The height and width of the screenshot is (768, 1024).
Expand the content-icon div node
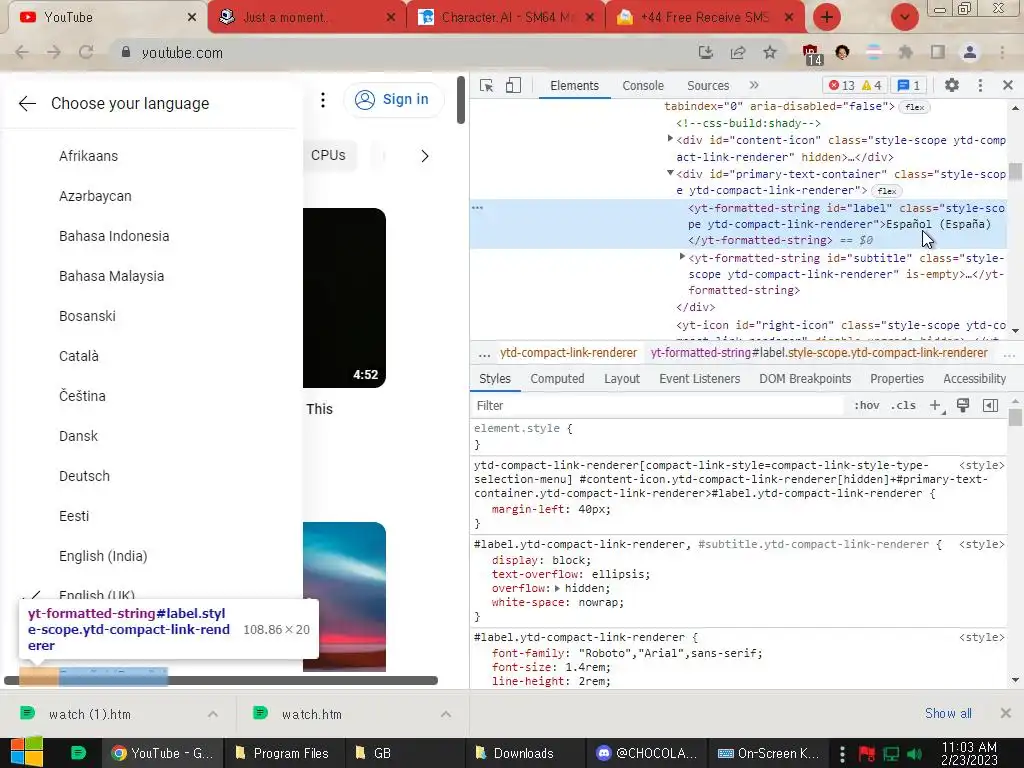pyautogui.click(x=670, y=138)
